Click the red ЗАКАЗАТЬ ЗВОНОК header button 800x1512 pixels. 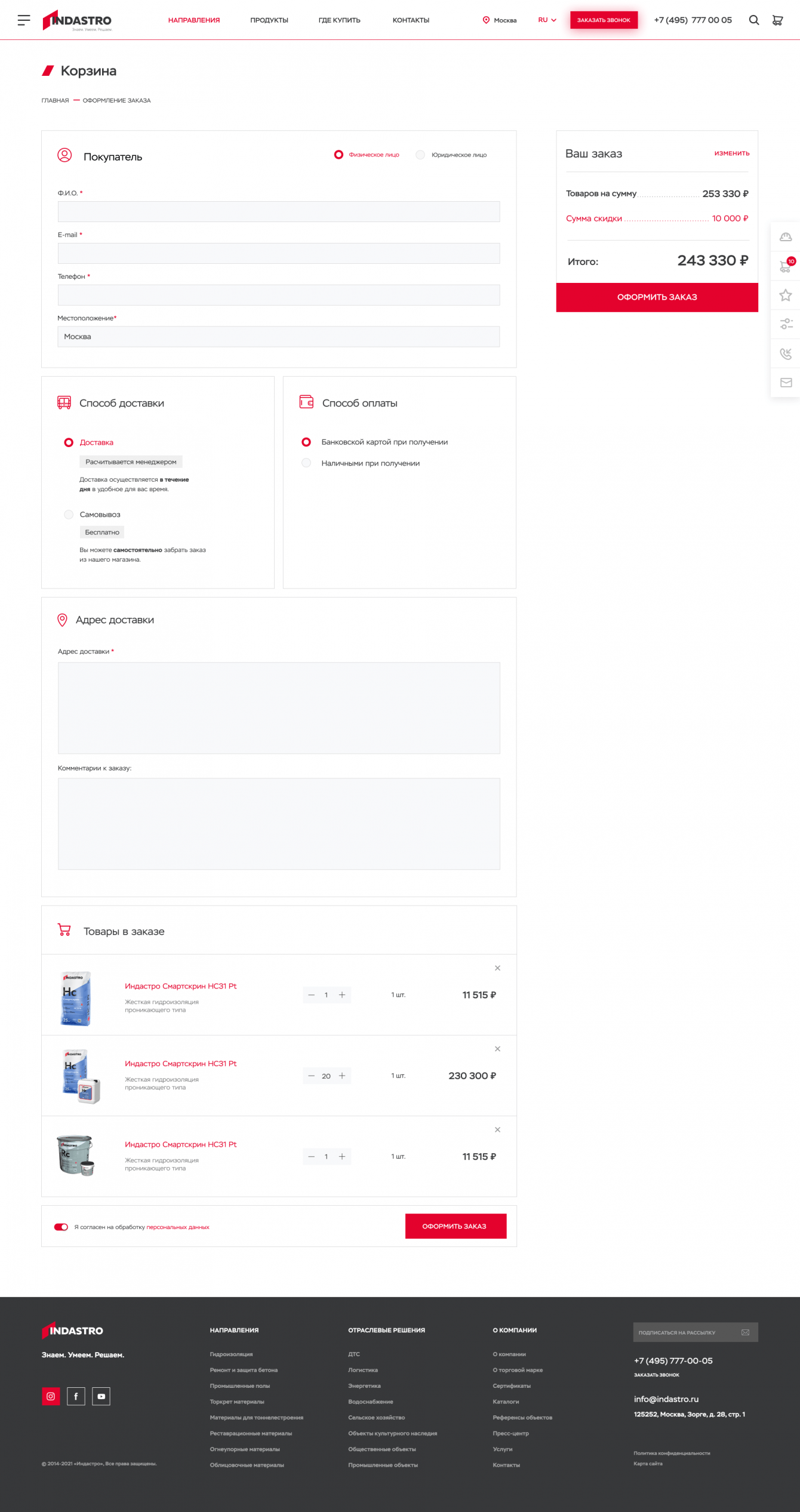click(x=604, y=20)
